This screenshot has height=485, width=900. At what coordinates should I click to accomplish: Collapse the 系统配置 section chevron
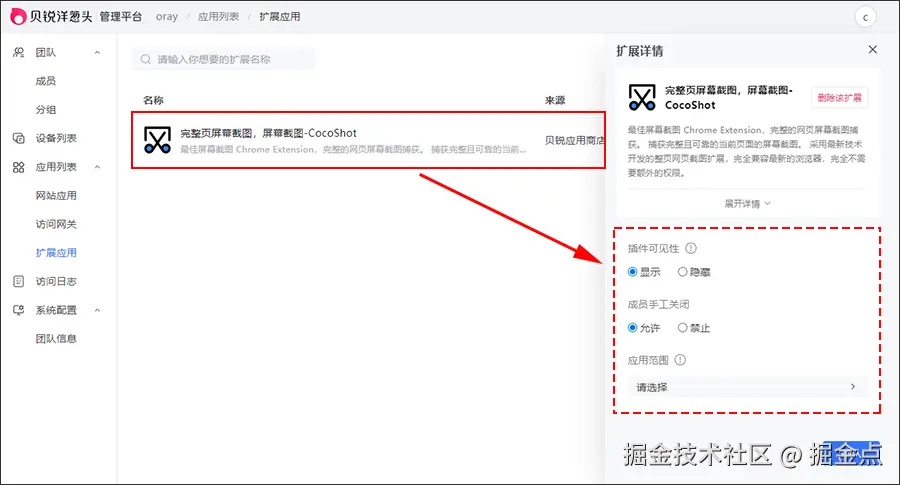click(x=98, y=310)
